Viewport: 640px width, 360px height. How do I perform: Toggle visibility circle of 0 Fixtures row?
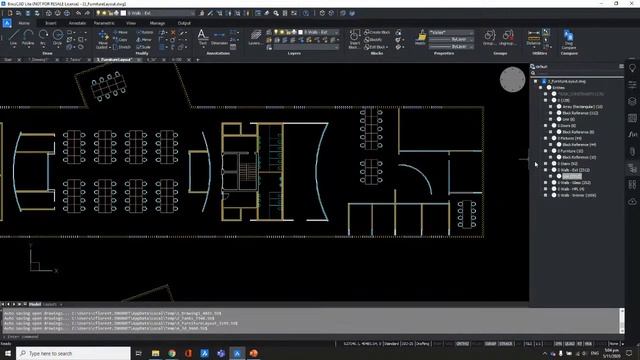point(554,138)
